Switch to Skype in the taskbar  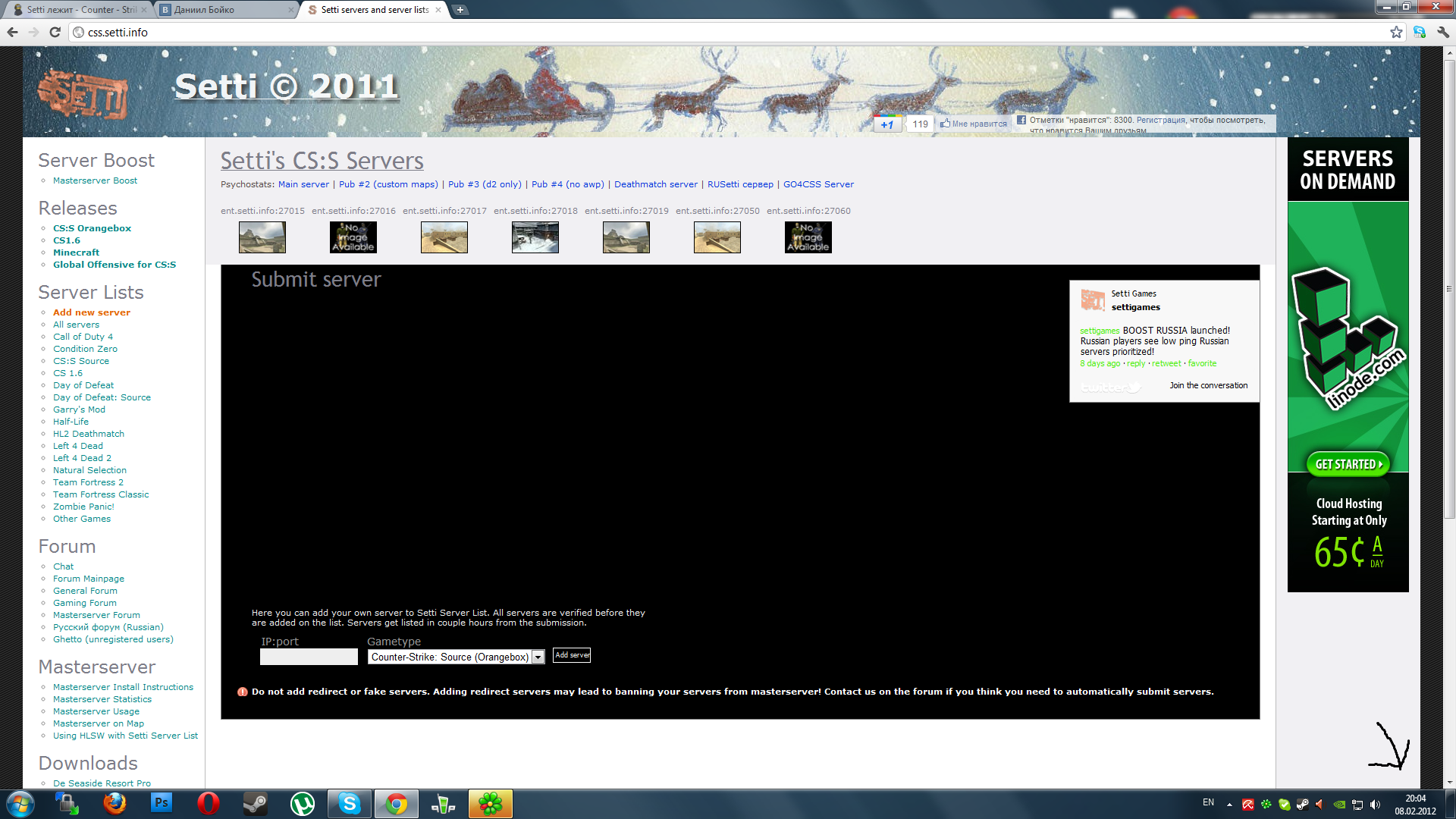(x=350, y=803)
